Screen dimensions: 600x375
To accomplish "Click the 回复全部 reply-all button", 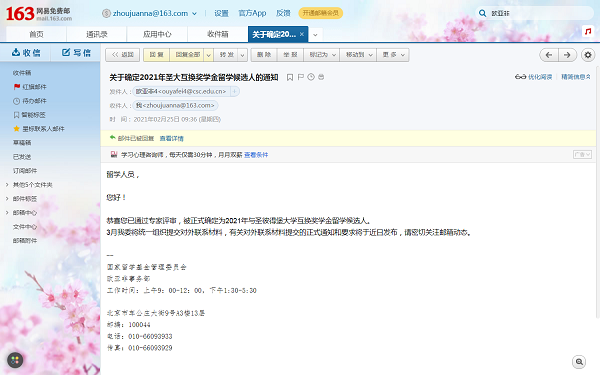I will (187, 55).
